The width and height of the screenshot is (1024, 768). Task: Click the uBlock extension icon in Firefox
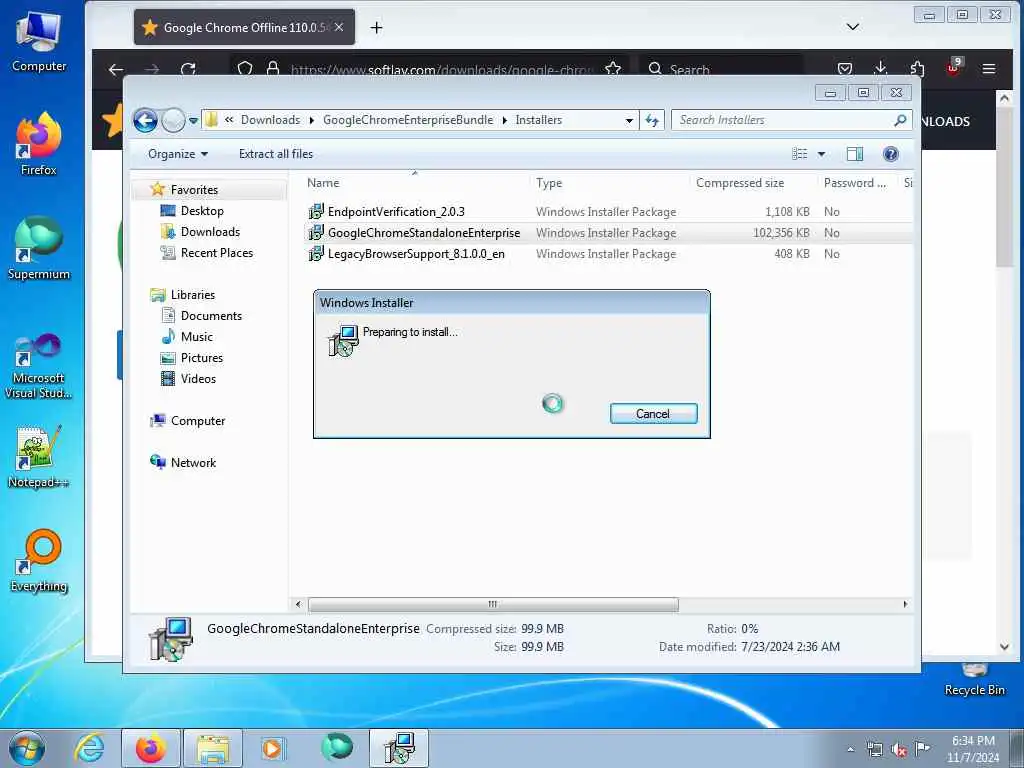click(x=953, y=67)
